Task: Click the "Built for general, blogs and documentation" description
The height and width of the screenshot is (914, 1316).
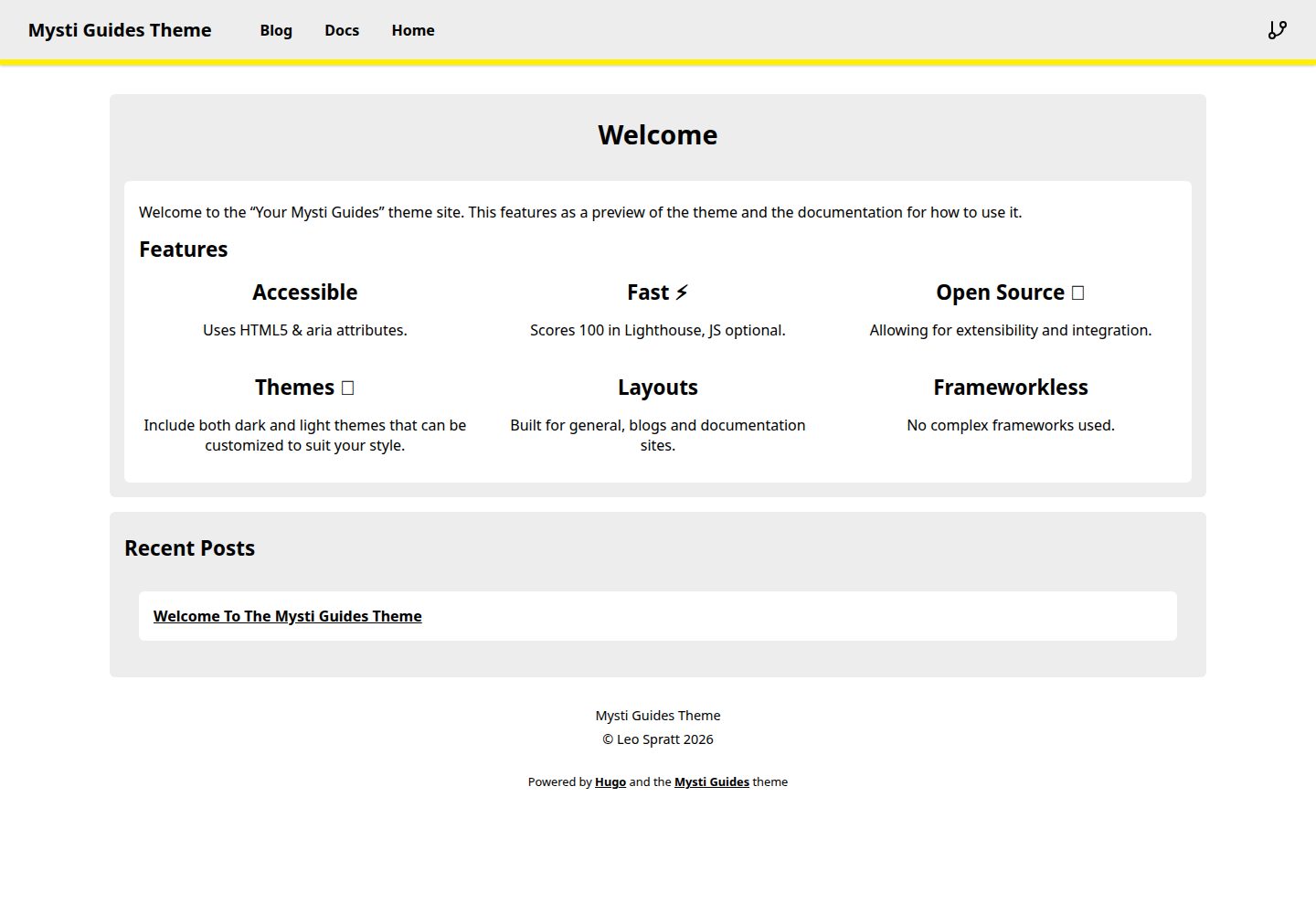Action: tap(658, 436)
